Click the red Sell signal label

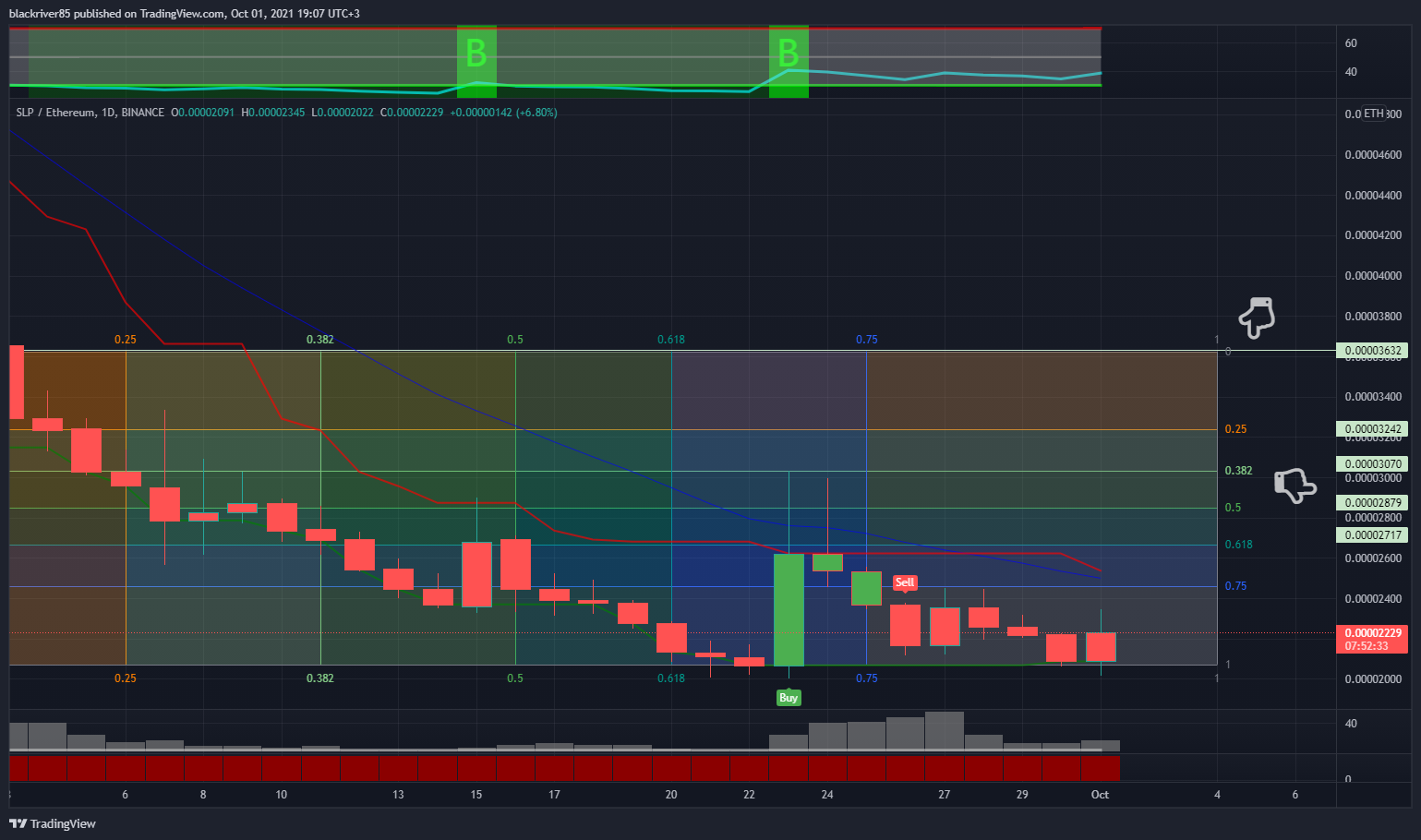pyautogui.click(x=905, y=582)
